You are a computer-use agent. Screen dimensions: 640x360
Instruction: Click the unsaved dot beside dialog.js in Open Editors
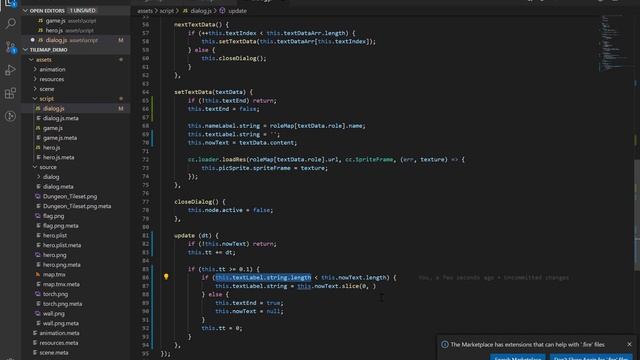[x=33, y=40]
